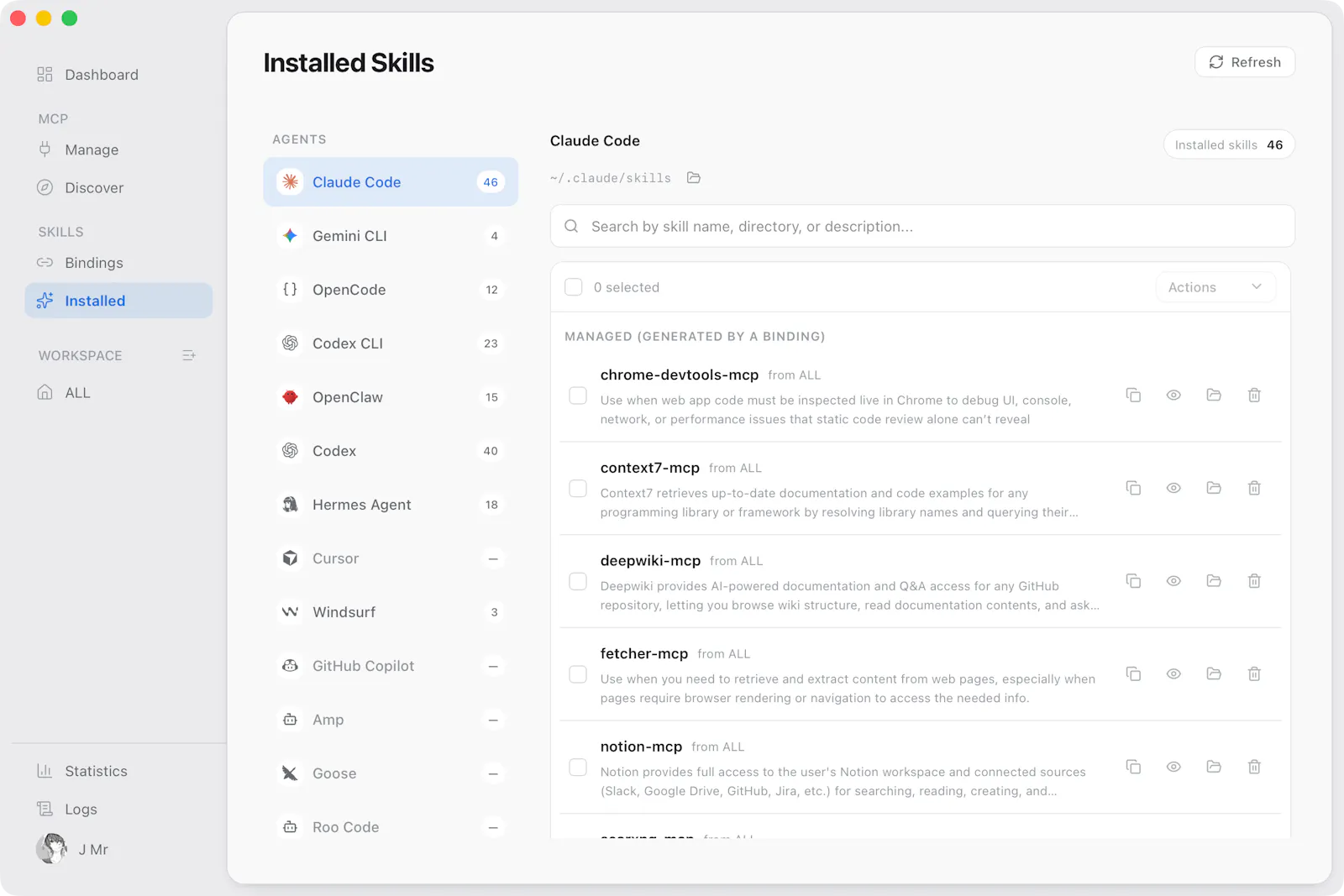Delete the notion-mcp skill
The width and height of the screenshot is (1344, 896).
(x=1254, y=767)
